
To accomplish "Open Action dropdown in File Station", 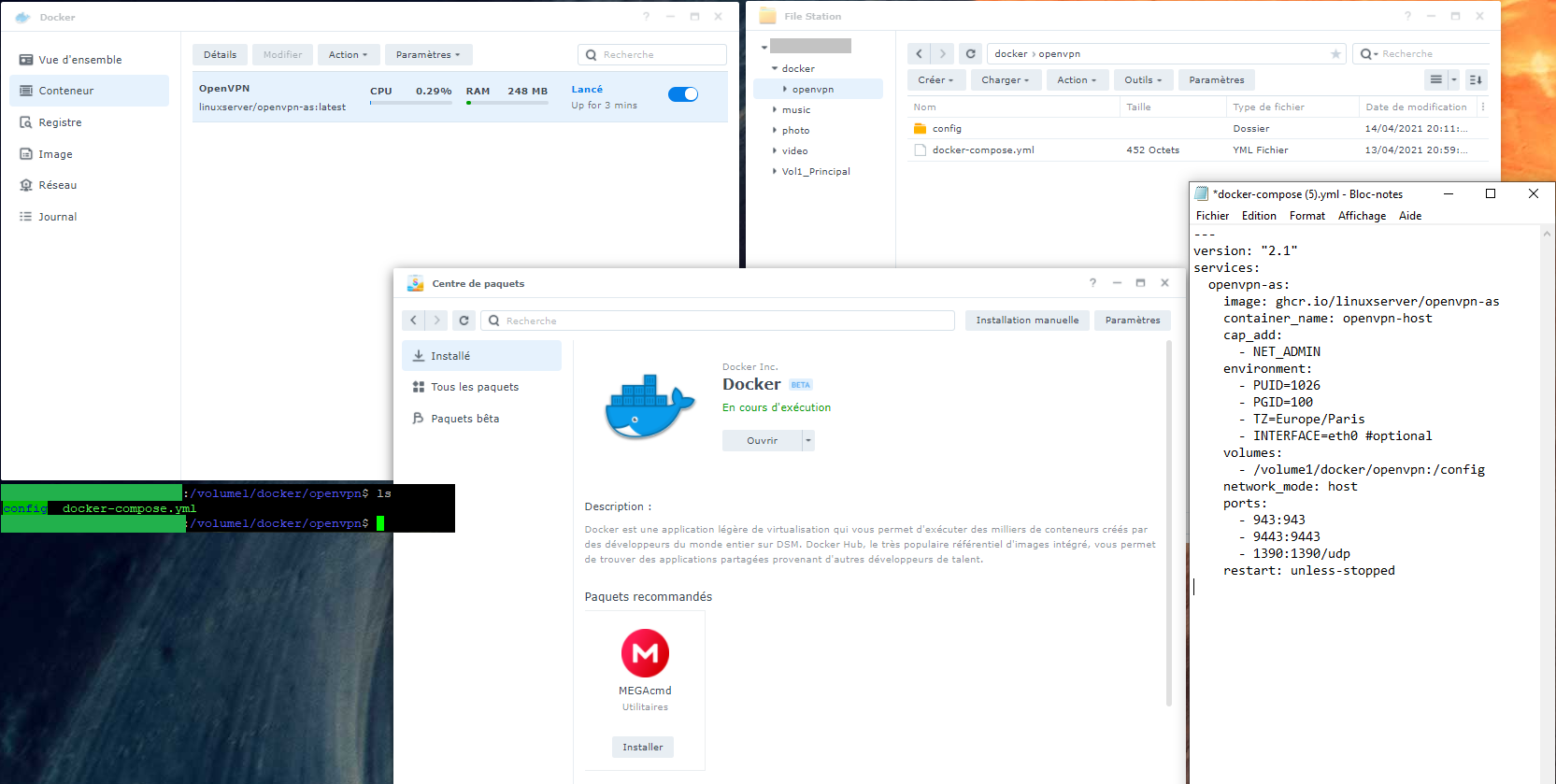I will click(1078, 80).
